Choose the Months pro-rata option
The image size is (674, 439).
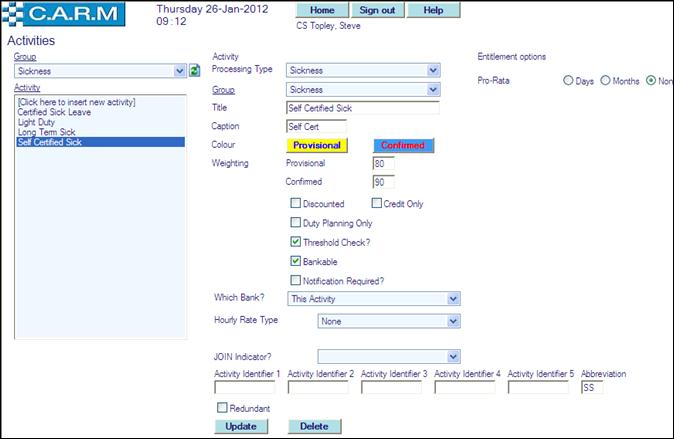[605, 80]
